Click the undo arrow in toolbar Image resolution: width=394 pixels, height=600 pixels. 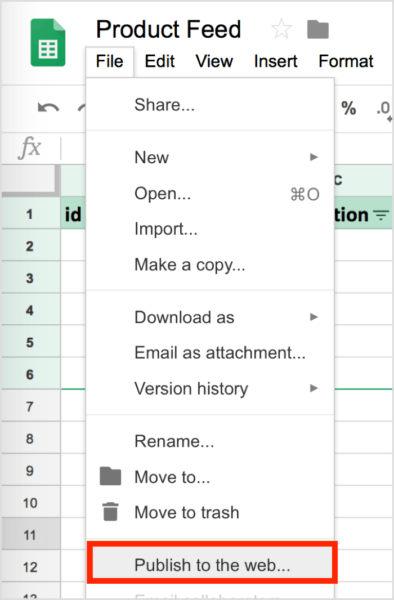(x=48, y=108)
